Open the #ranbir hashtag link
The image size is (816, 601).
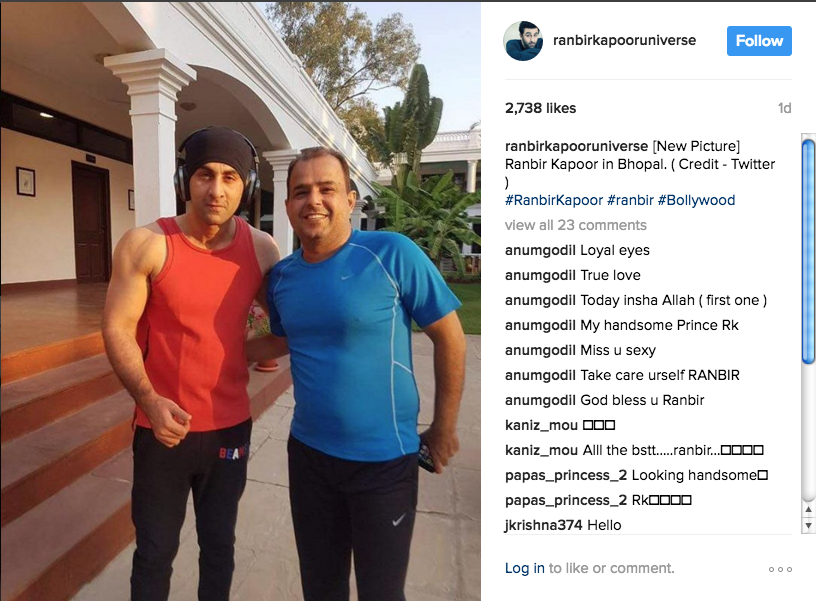point(630,200)
